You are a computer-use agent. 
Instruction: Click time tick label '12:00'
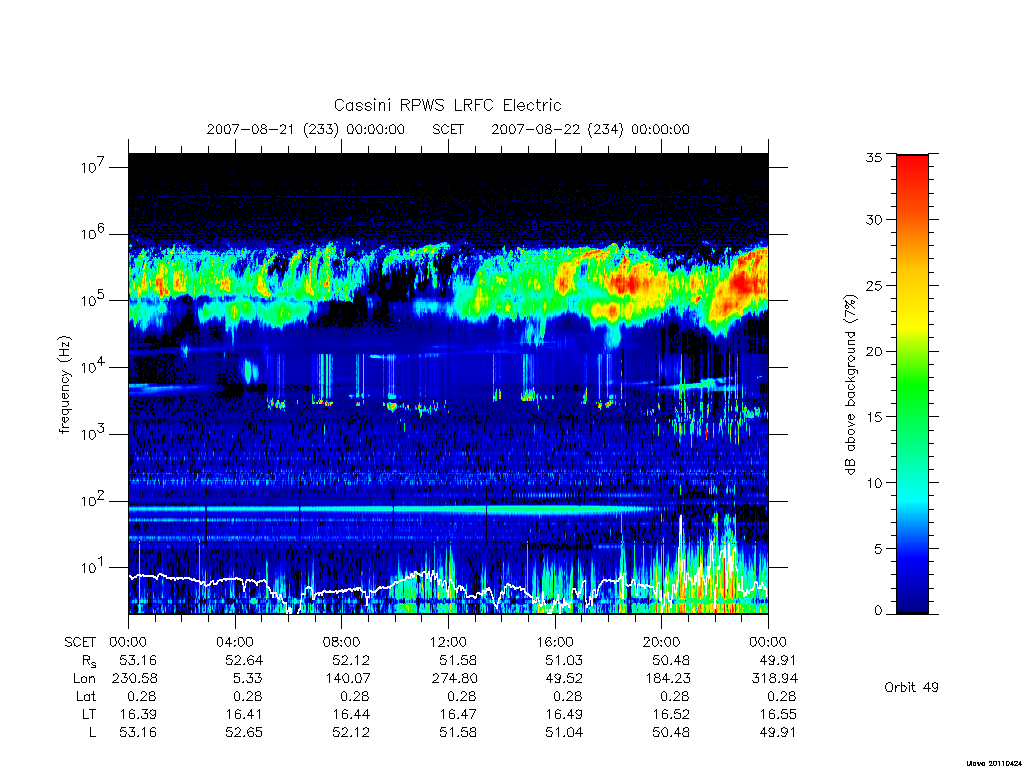448,642
